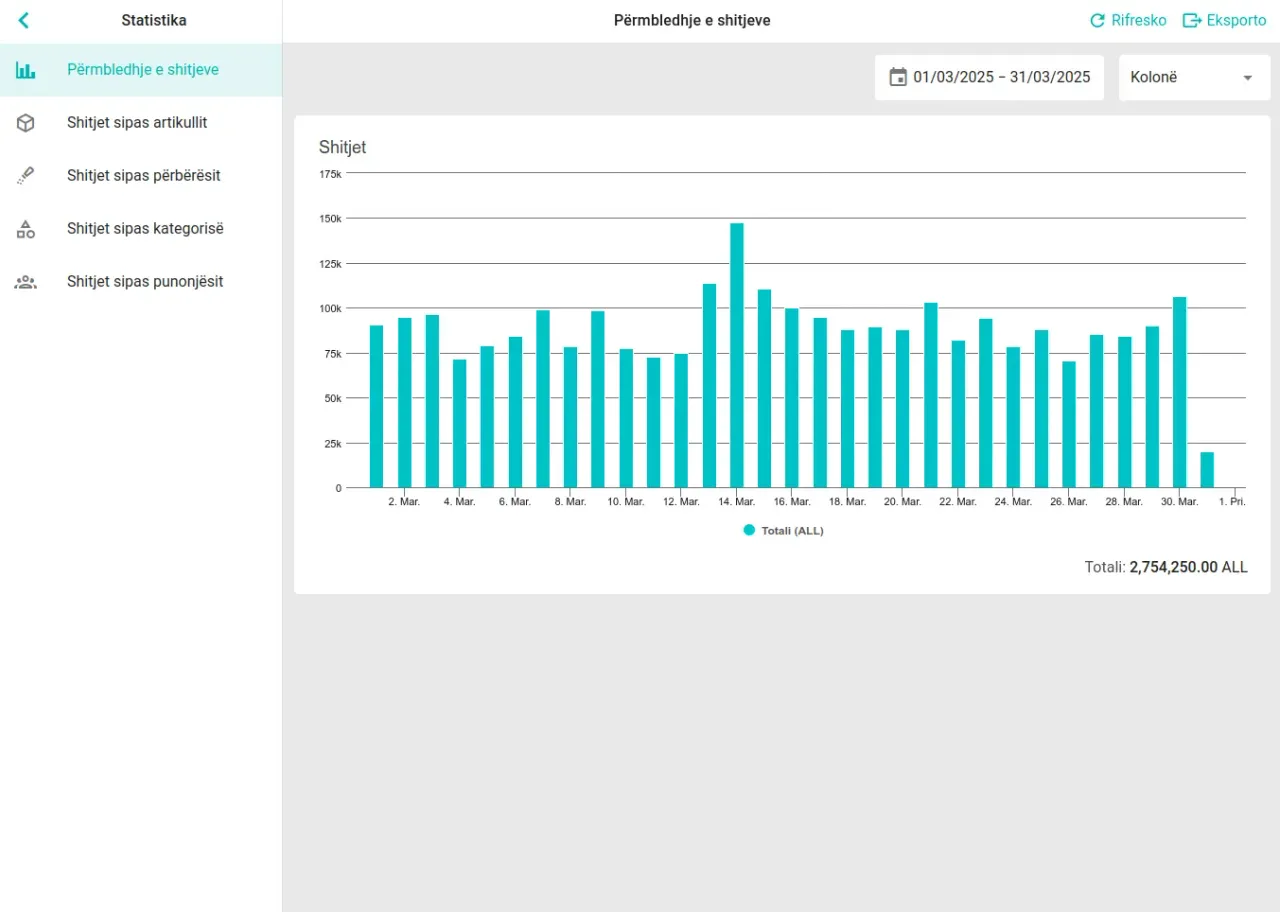Screen dimensions: 1280x912
Task: Go back using the Statistika arrow
Action: coord(24,20)
